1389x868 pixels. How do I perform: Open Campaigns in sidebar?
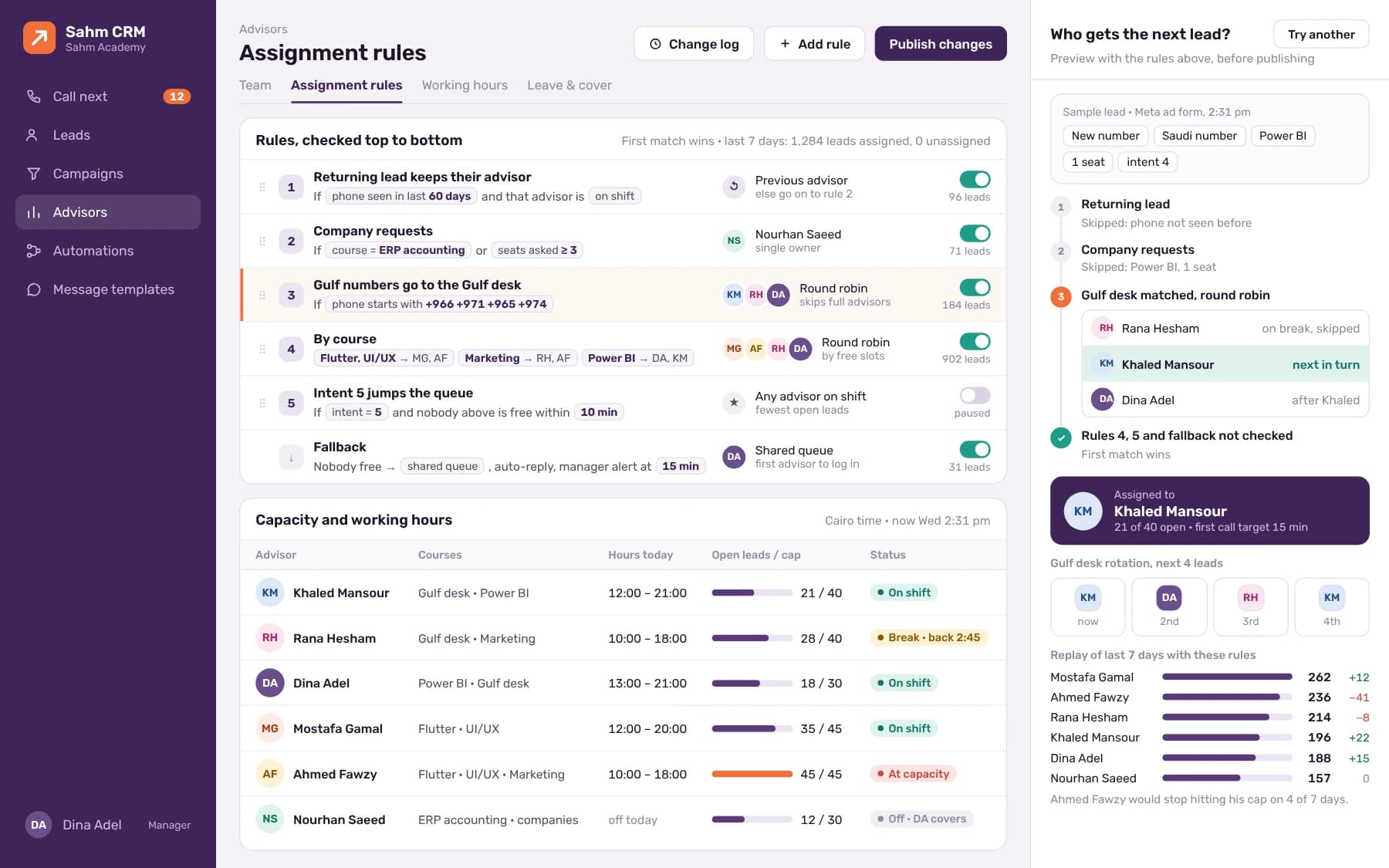(108, 174)
